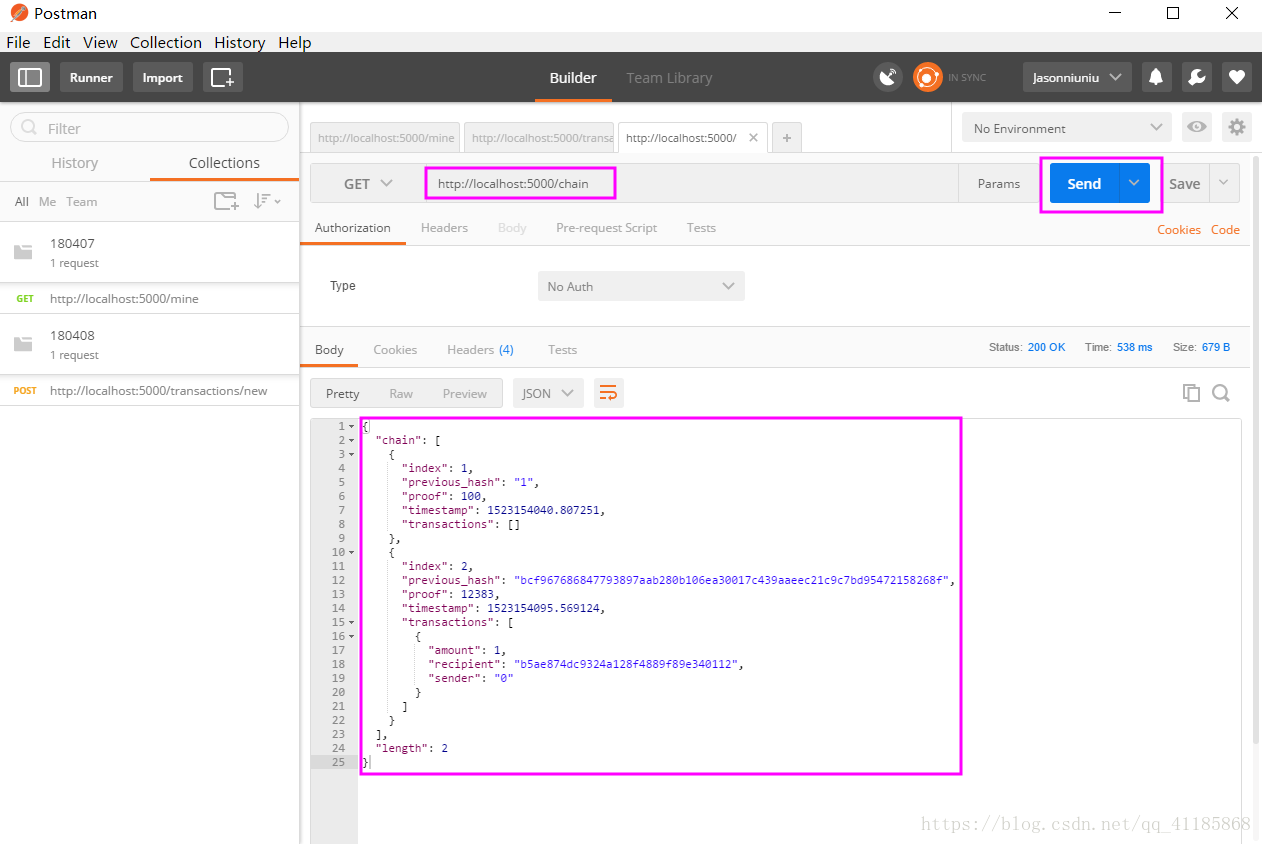The height and width of the screenshot is (844, 1262).
Task: Open collection sort order icon
Action: coord(266,201)
